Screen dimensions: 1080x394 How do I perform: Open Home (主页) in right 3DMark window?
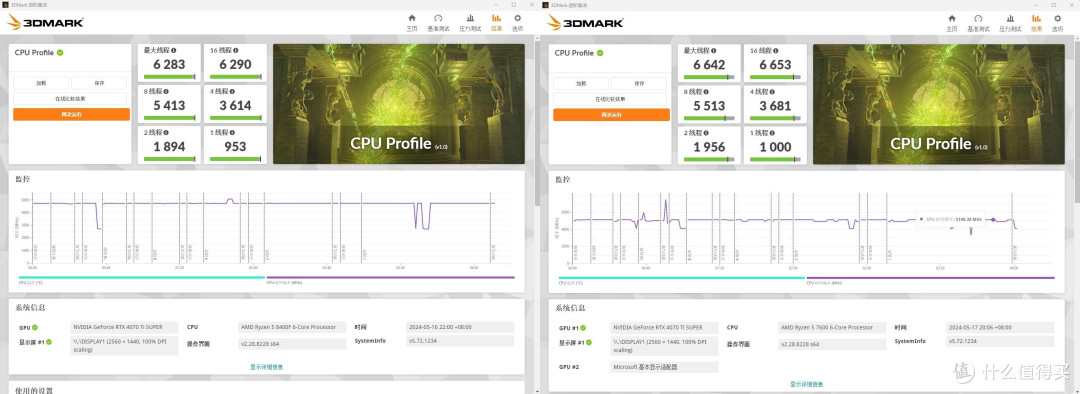click(952, 23)
